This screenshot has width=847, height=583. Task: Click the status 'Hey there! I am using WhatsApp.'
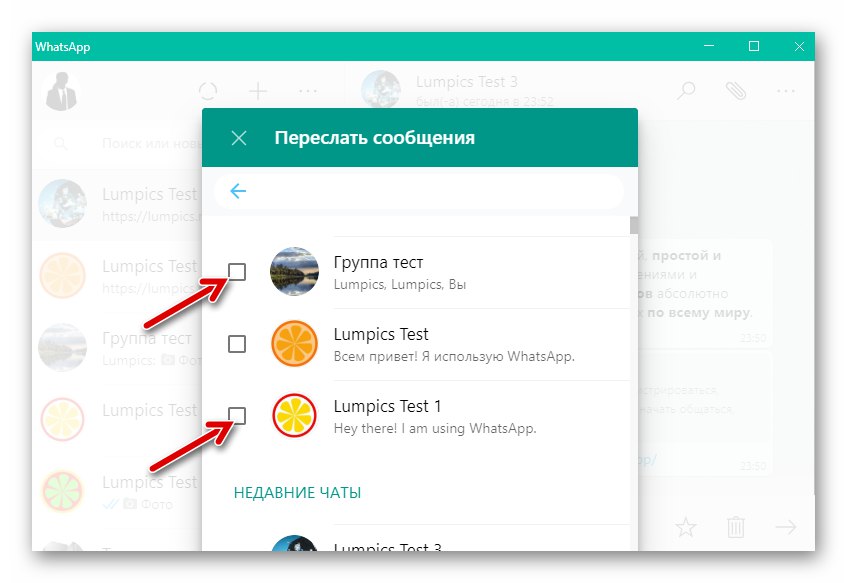[435, 428]
